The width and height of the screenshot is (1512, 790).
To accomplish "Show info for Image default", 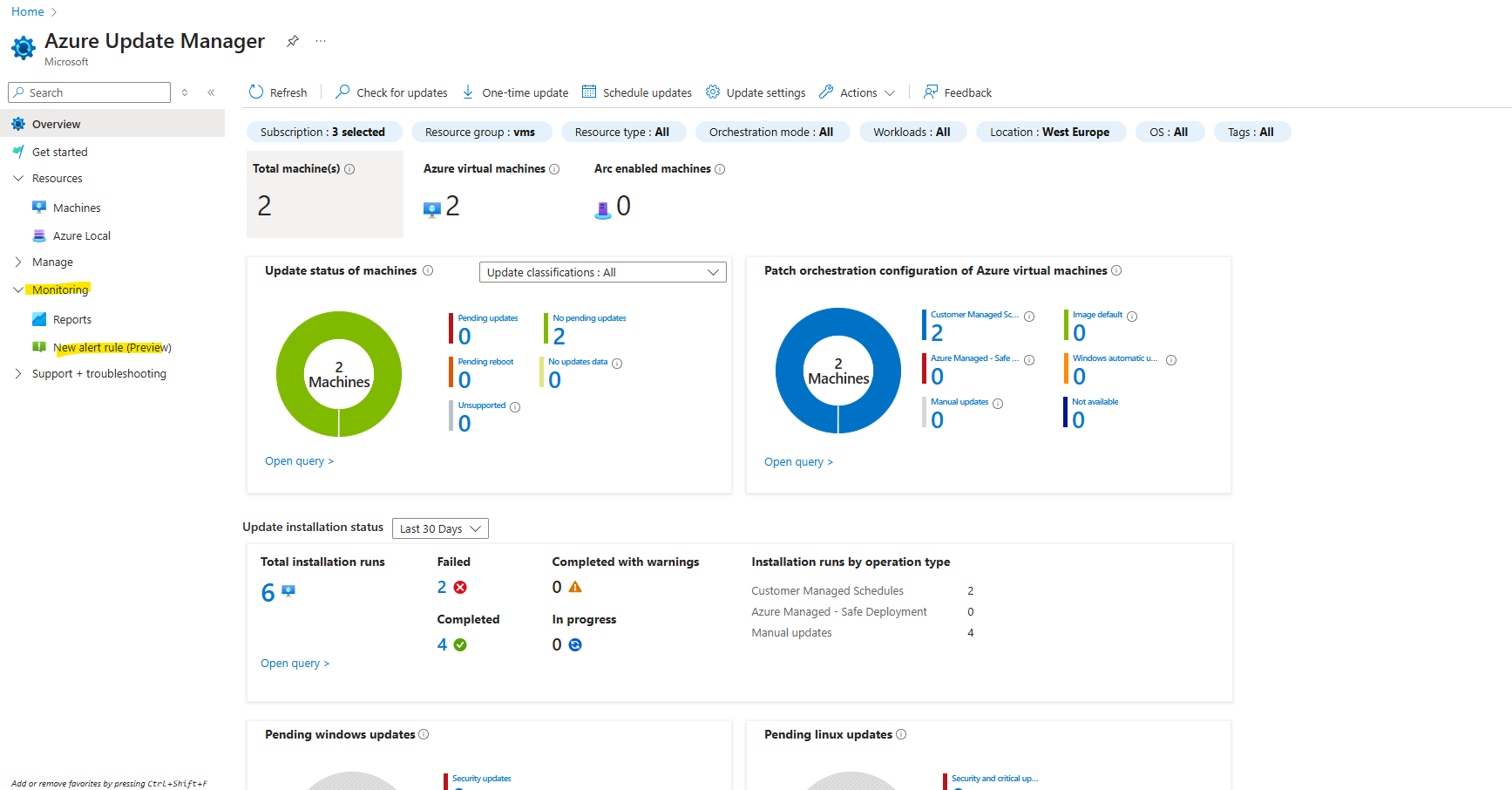I will pyautogui.click(x=1132, y=317).
